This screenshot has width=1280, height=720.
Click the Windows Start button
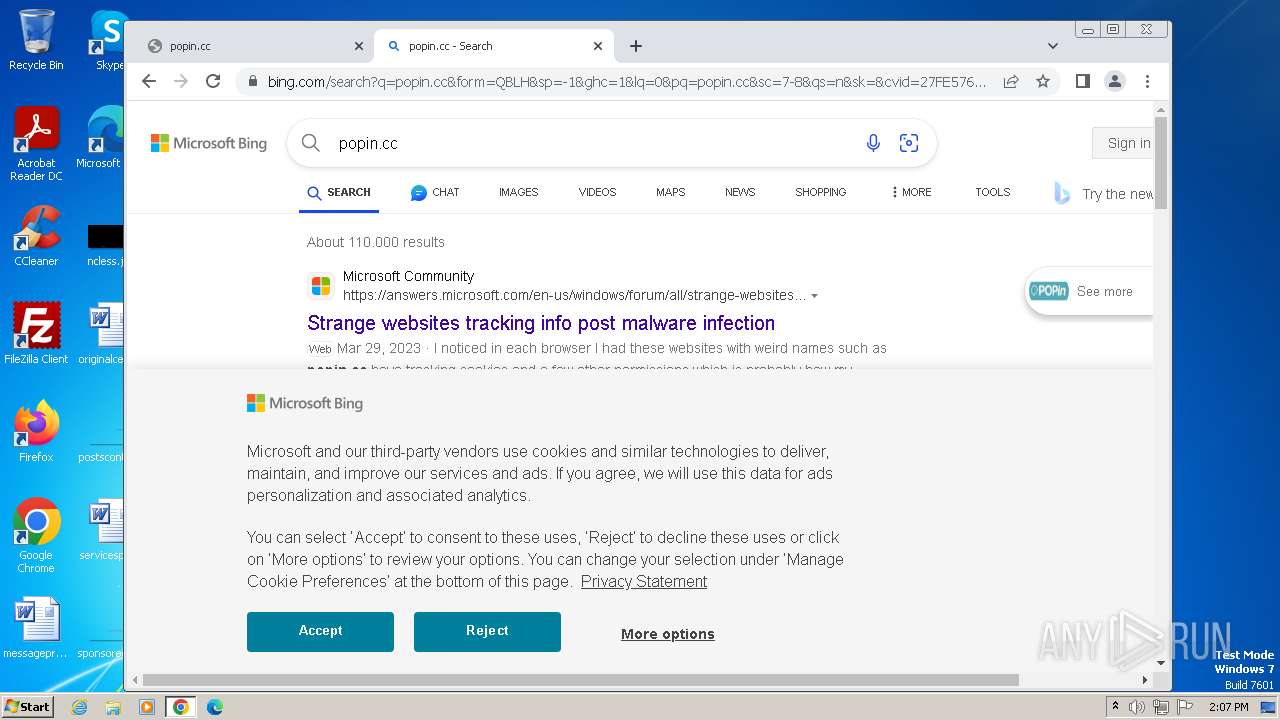click(28, 707)
